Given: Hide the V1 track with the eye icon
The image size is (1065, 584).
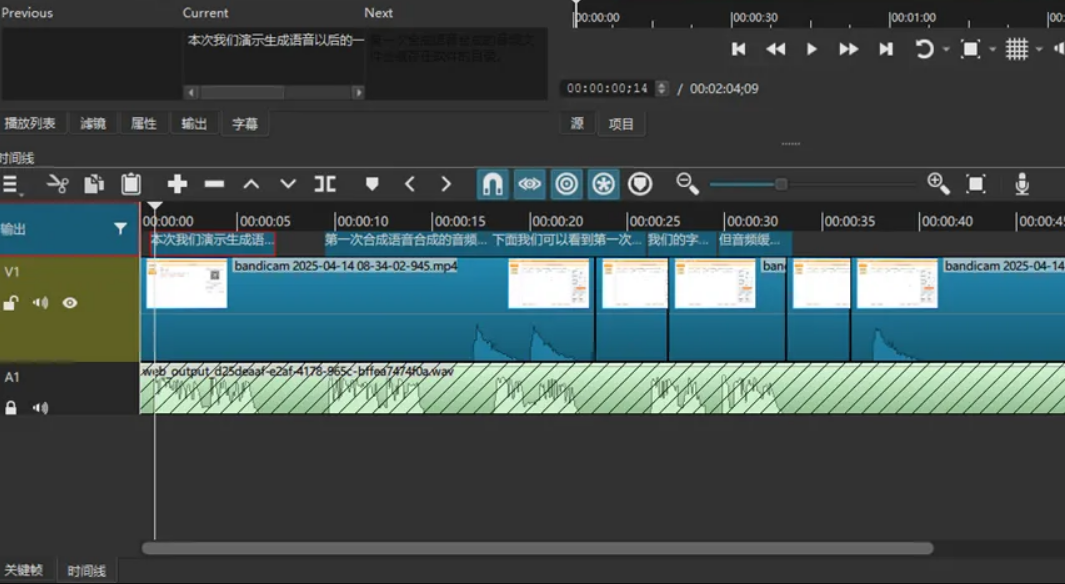Looking at the screenshot, I should pos(70,303).
